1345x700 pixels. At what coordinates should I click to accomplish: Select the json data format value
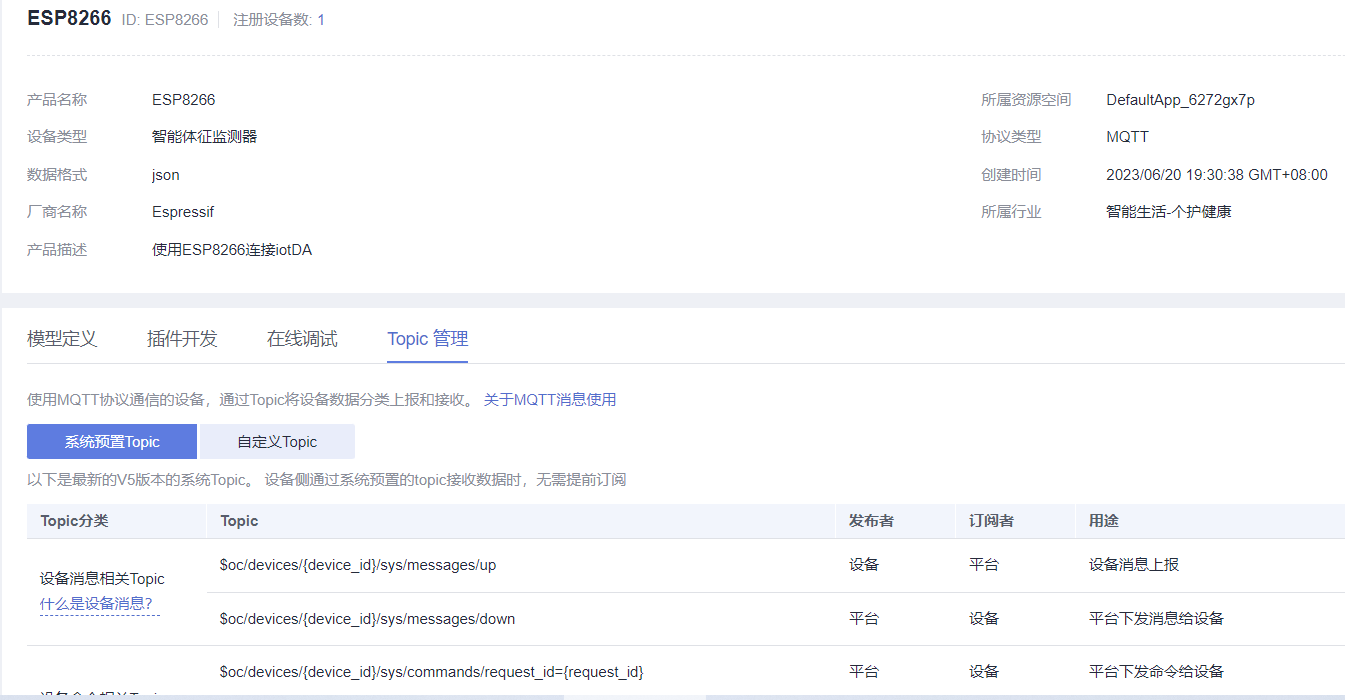[164, 174]
